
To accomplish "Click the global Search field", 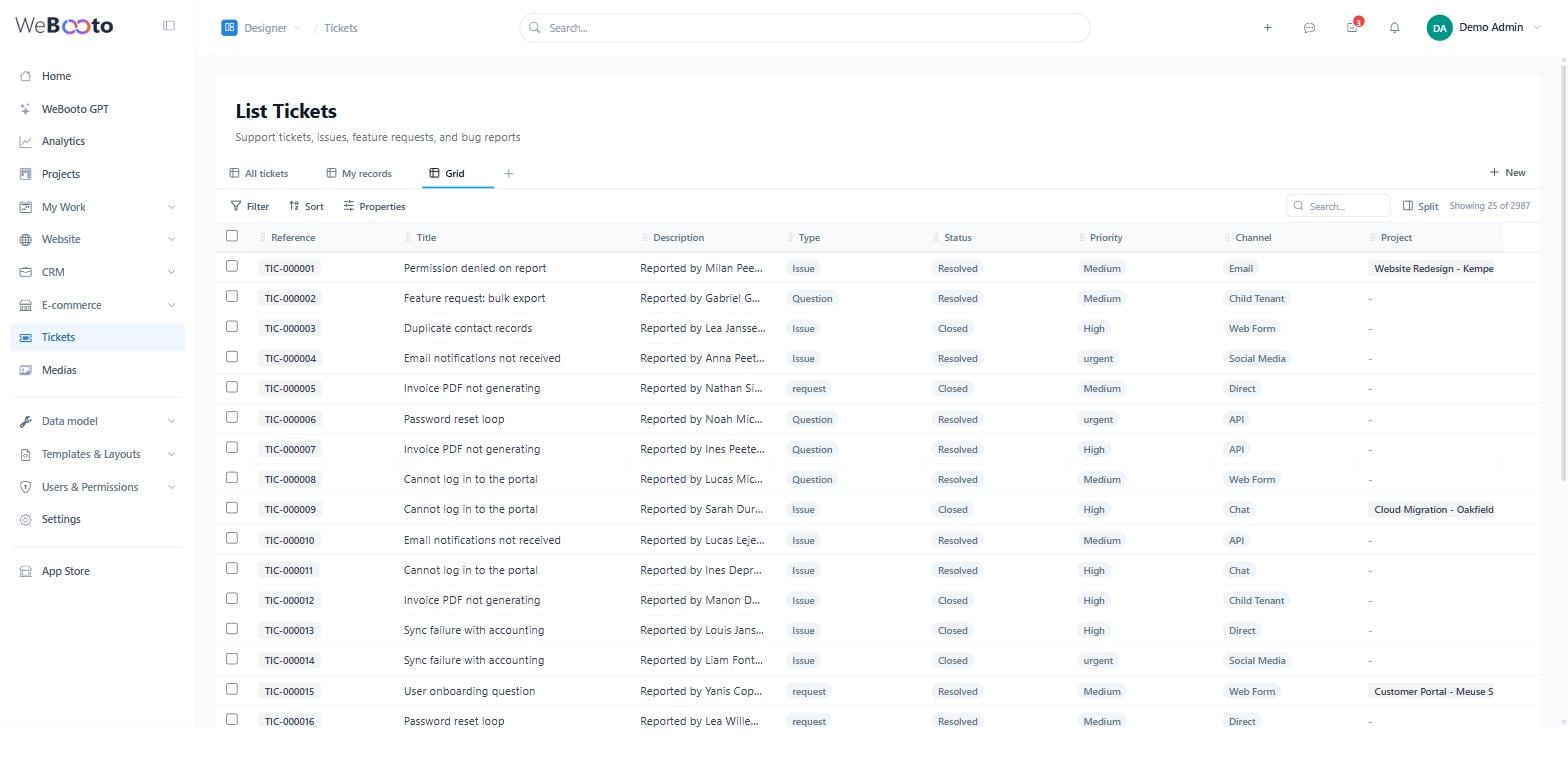I will 805,28.
